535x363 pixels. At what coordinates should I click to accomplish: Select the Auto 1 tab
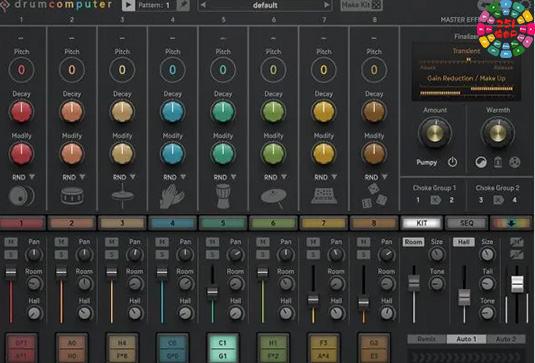pos(466,339)
